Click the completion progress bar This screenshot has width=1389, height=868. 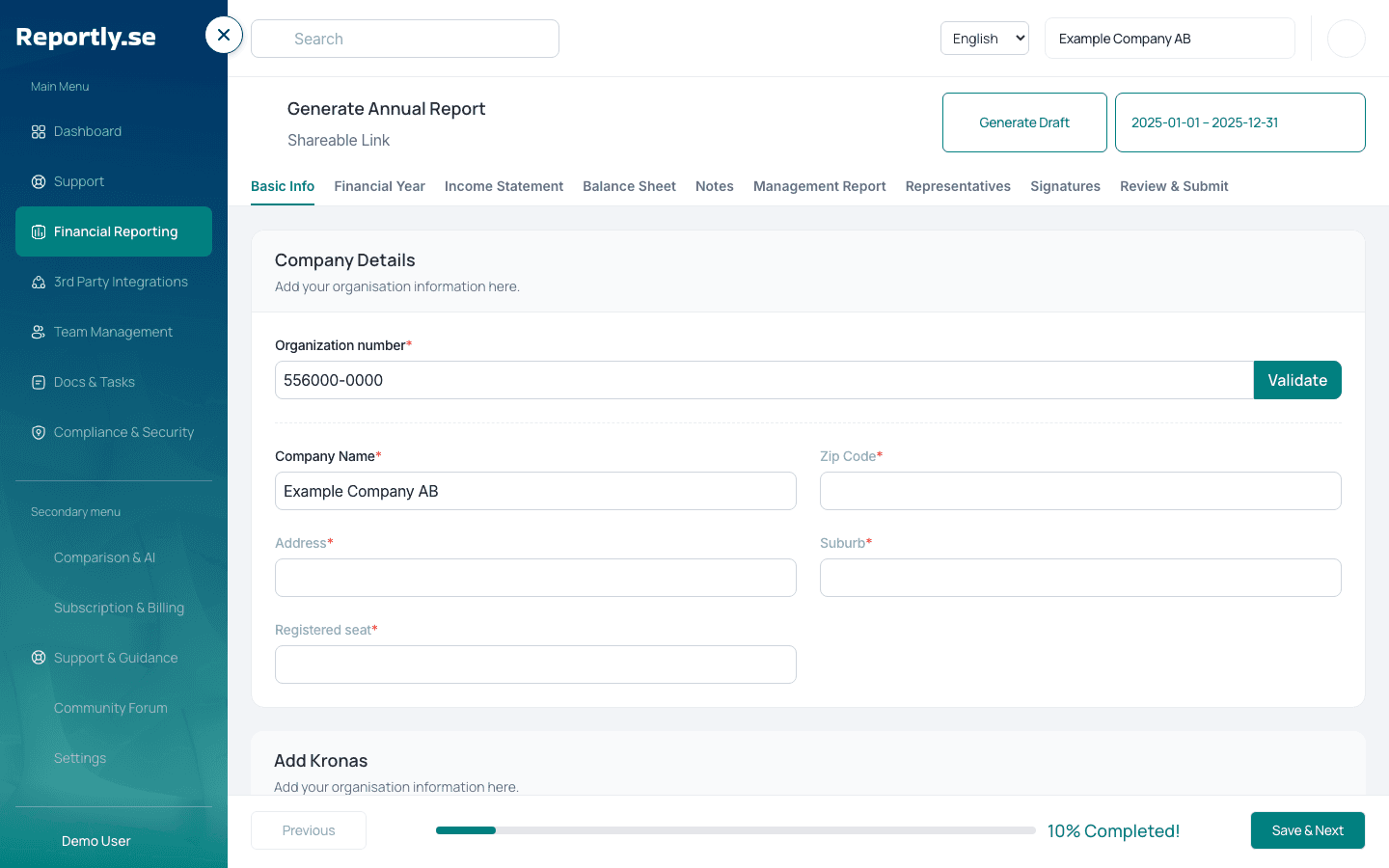click(x=736, y=830)
